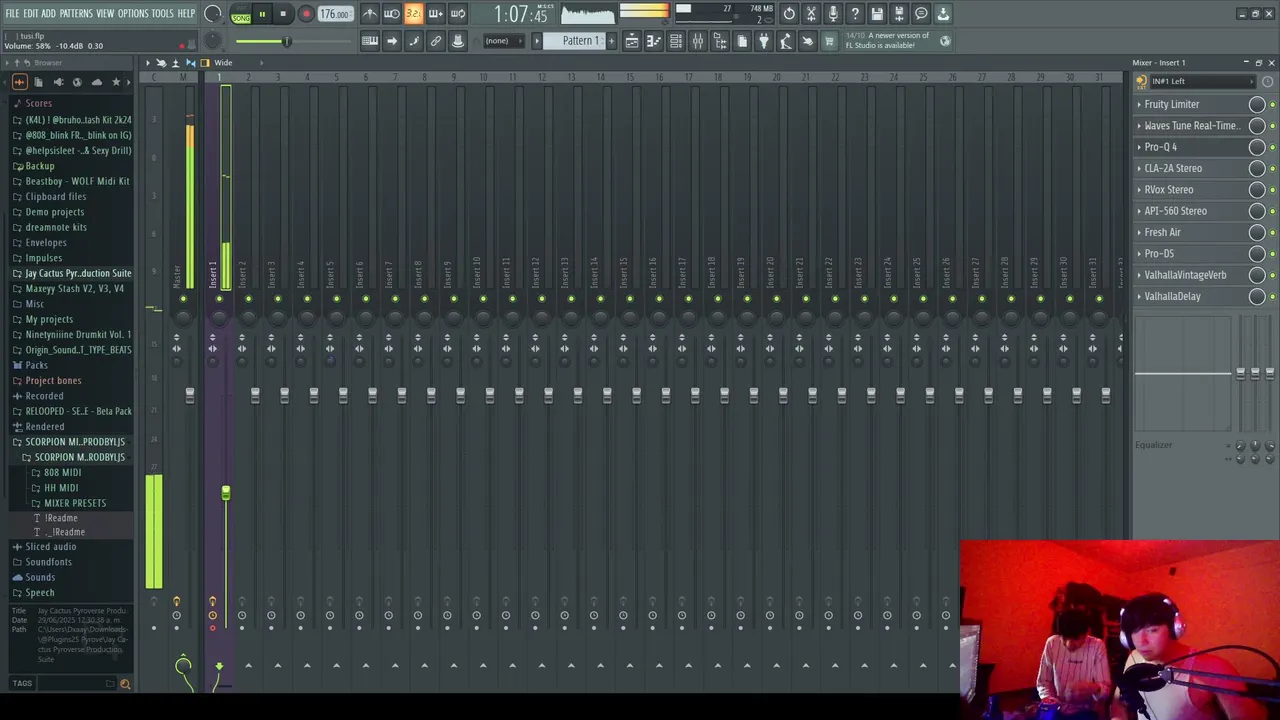Click the TAGS label in browser
This screenshot has height=720, width=1280.
coord(22,684)
